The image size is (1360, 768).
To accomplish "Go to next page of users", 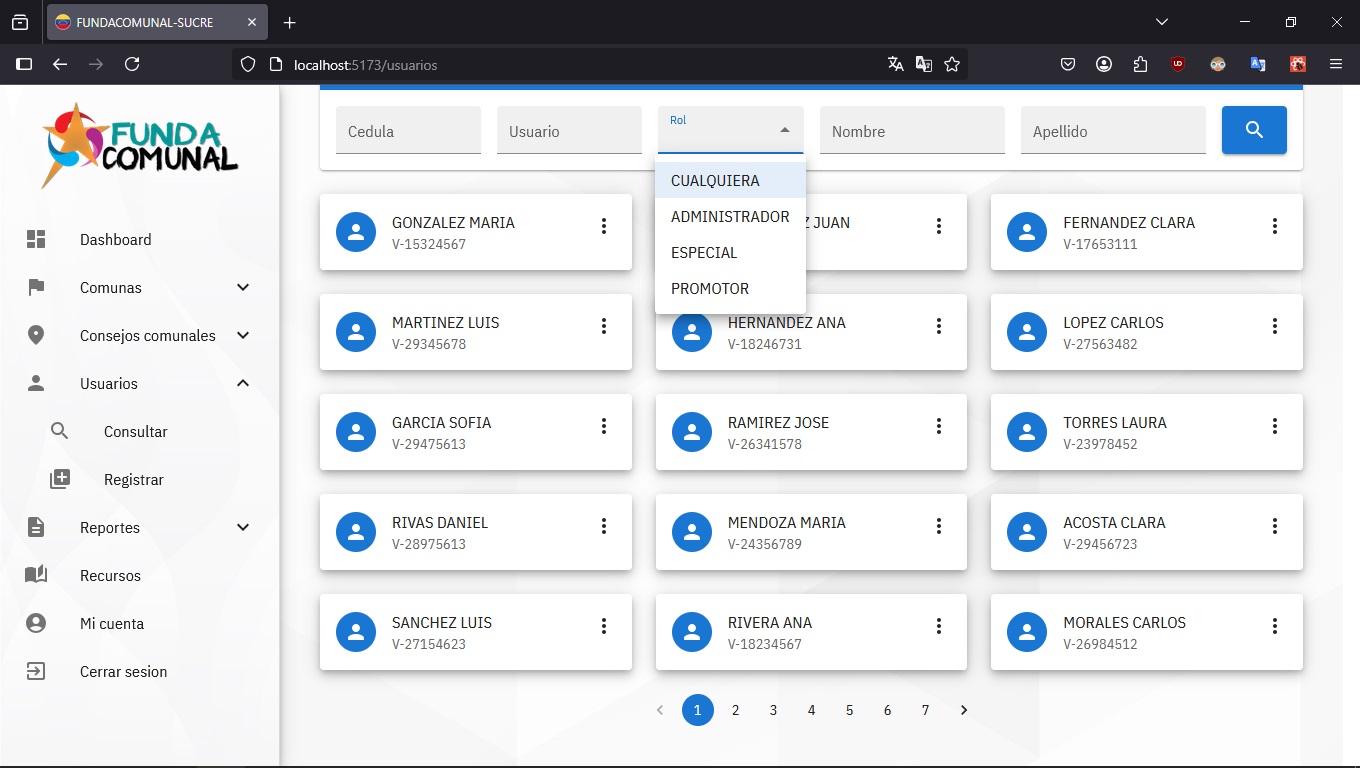I will (964, 710).
